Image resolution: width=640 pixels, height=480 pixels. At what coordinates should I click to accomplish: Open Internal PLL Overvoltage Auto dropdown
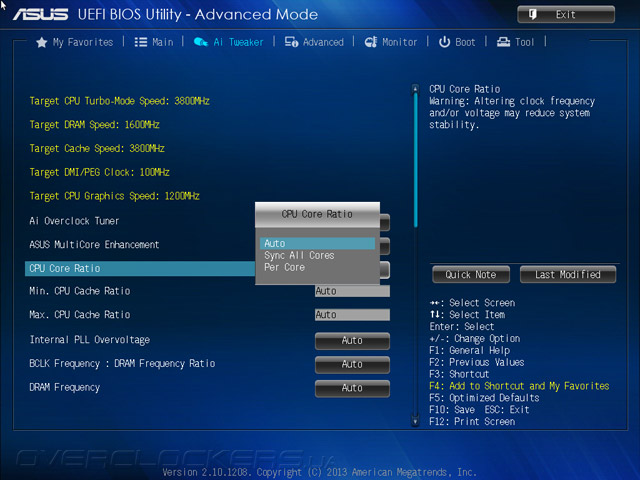(x=352, y=341)
